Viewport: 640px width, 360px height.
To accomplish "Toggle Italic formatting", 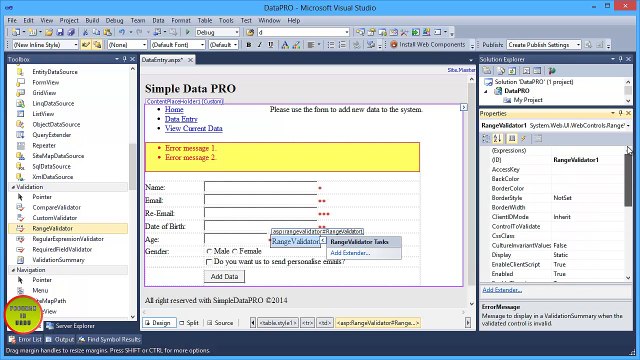I will click(260, 45).
